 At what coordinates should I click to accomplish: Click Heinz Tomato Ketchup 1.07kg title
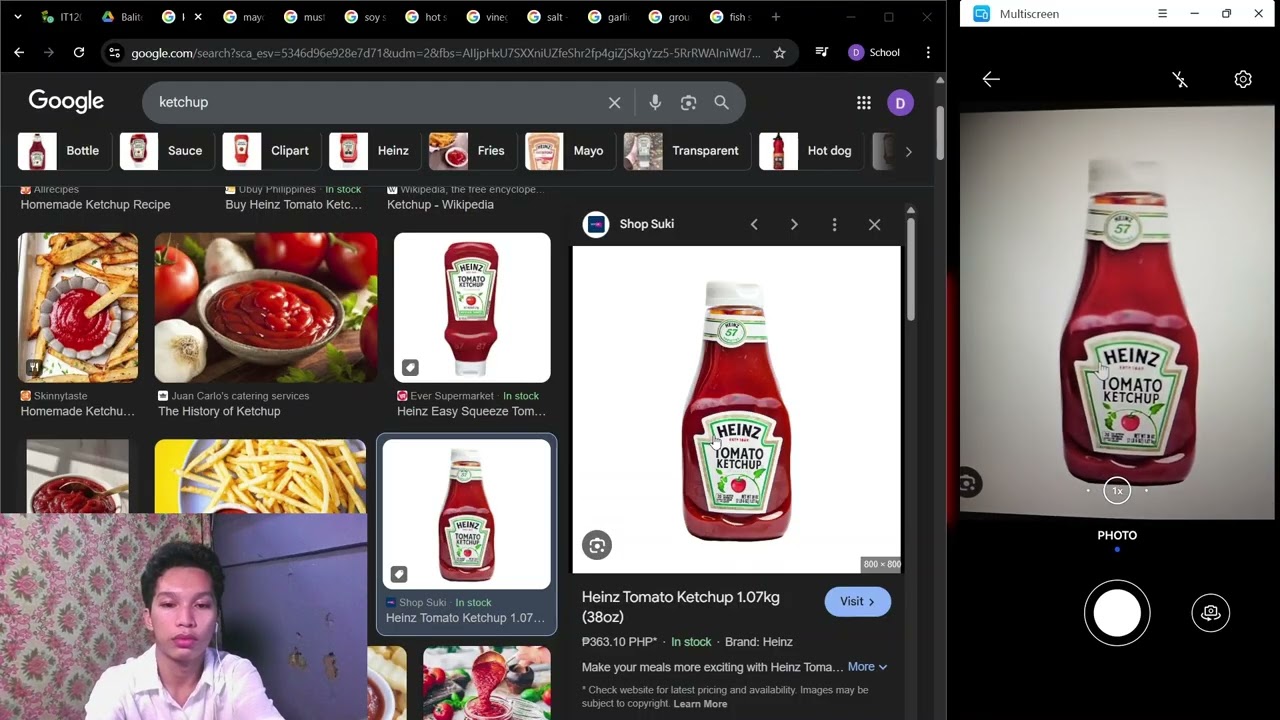680,607
